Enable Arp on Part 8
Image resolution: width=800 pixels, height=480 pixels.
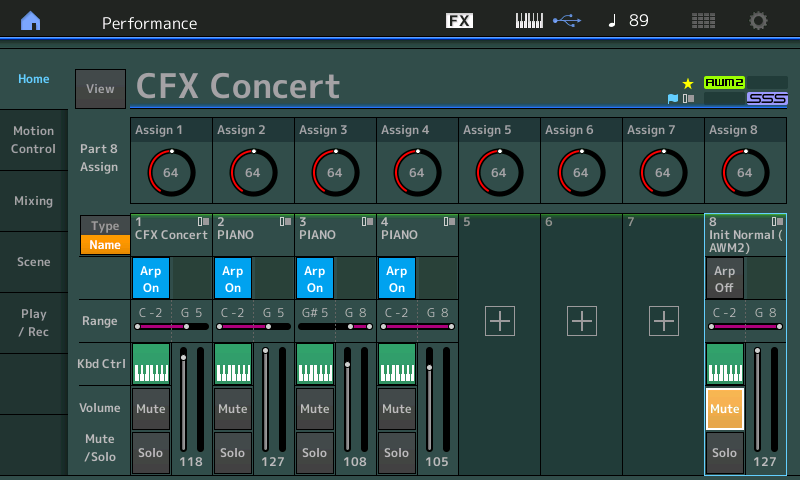[x=725, y=278]
